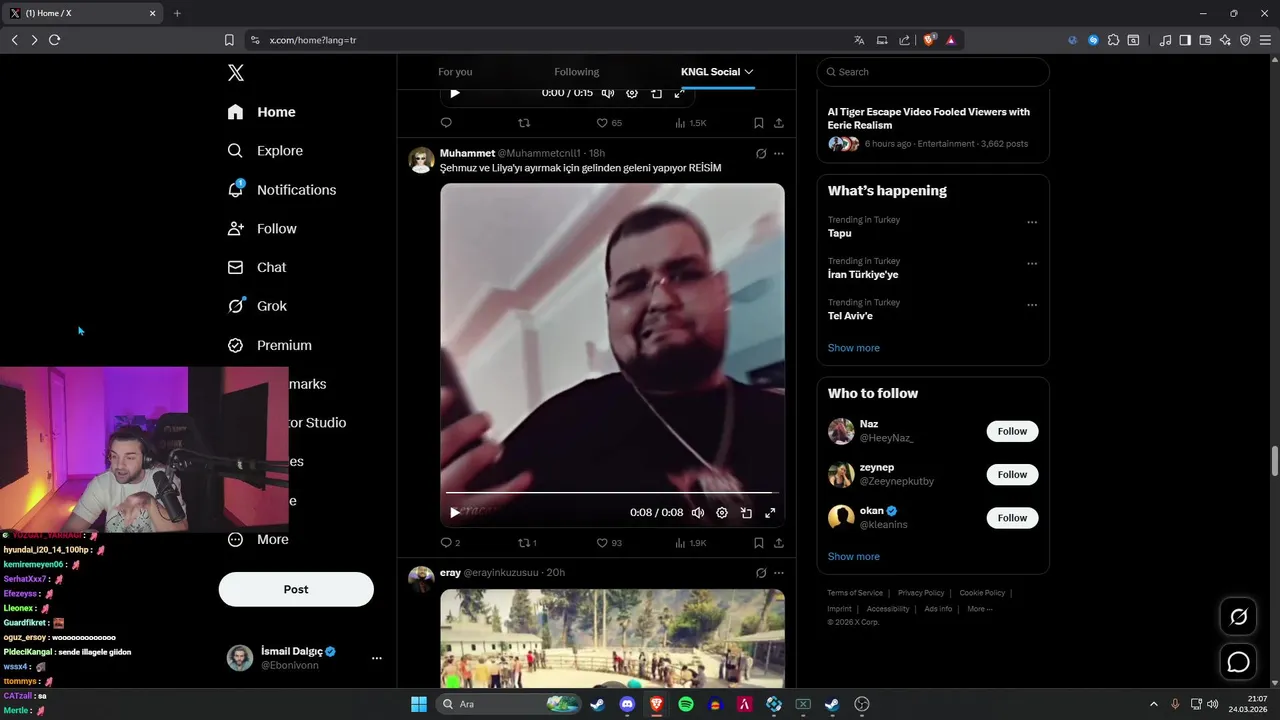Open the Tapu trending topic
1280x720 pixels.
coord(839,233)
